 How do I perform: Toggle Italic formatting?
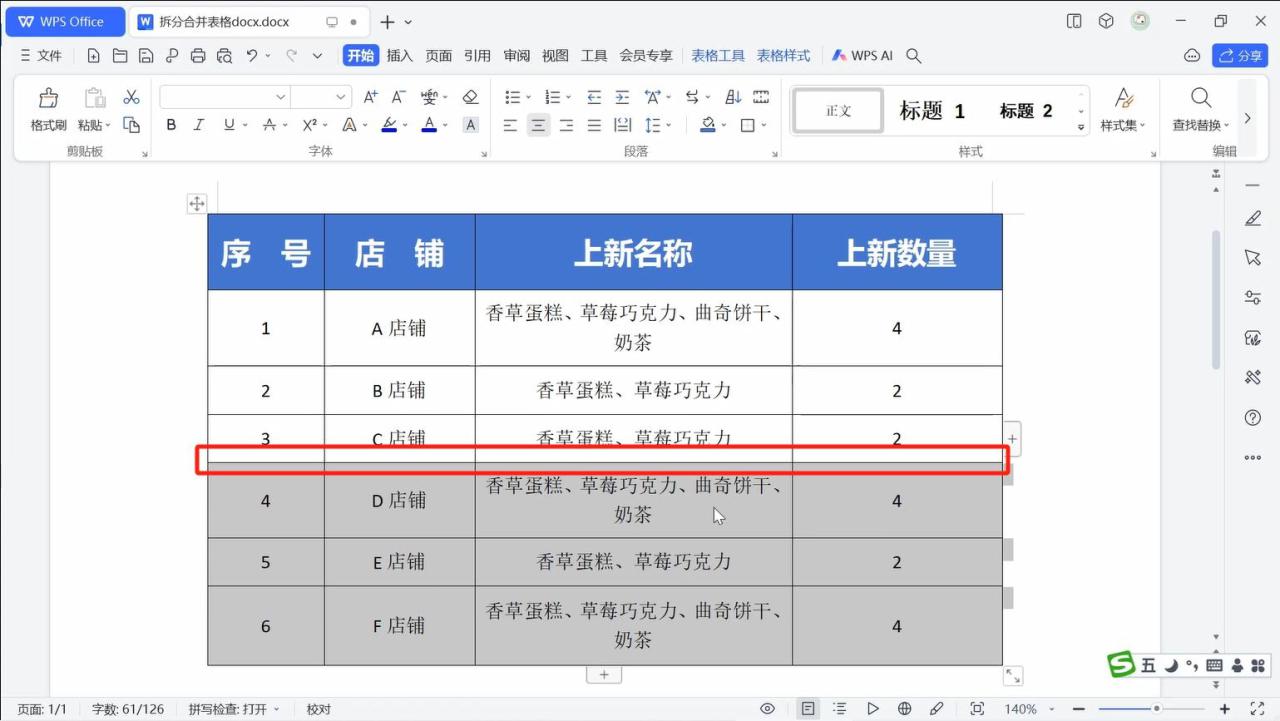click(x=198, y=125)
